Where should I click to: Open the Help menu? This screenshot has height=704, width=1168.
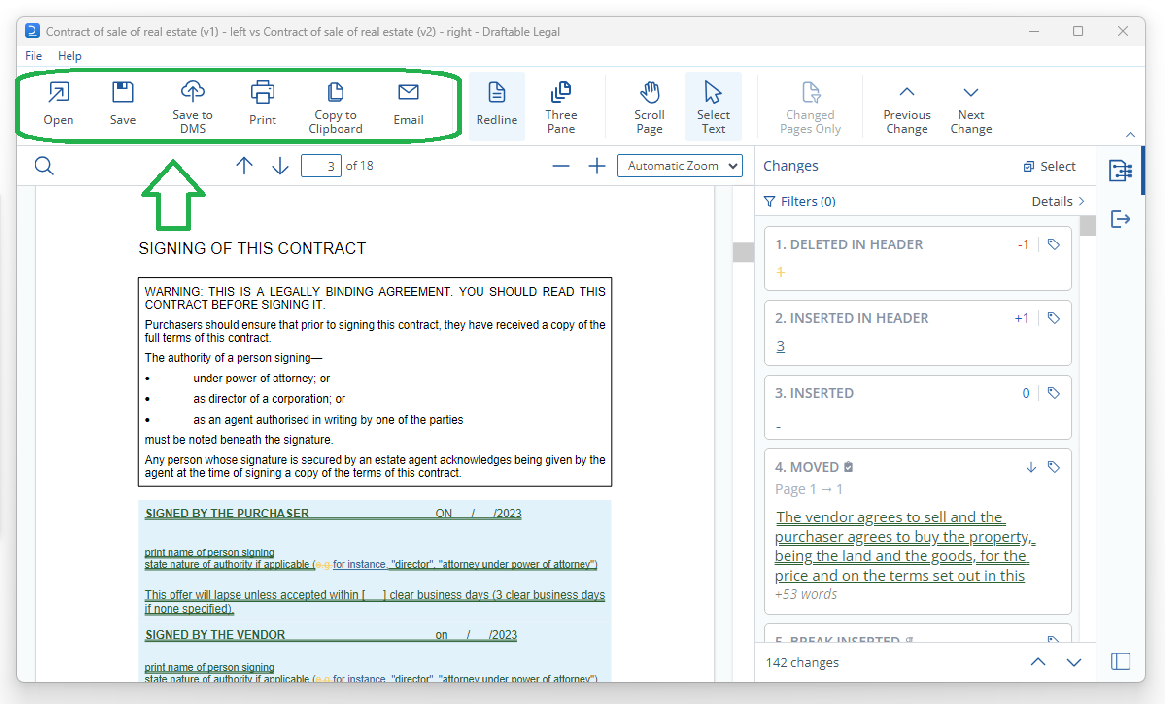pyautogui.click(x=70, y=56)
